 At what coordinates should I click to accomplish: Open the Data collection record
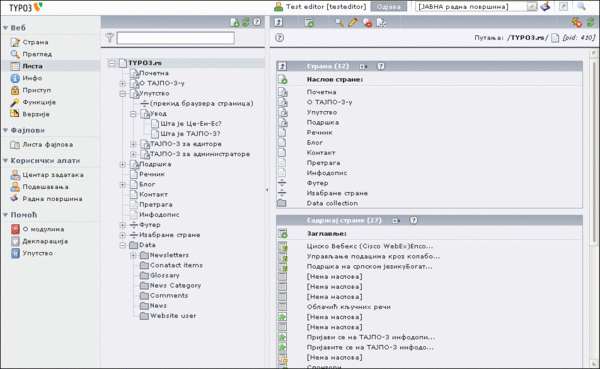point(332,203)
